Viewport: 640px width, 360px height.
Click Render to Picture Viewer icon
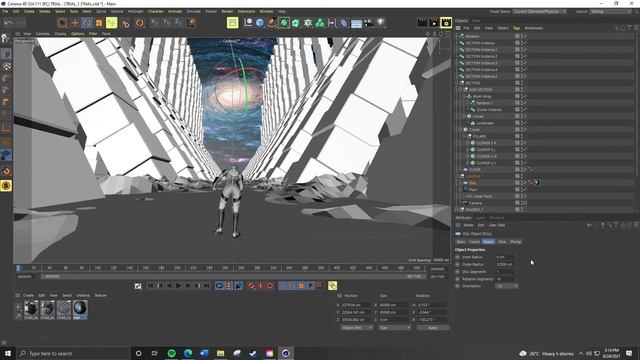click(x=434, y=22)
